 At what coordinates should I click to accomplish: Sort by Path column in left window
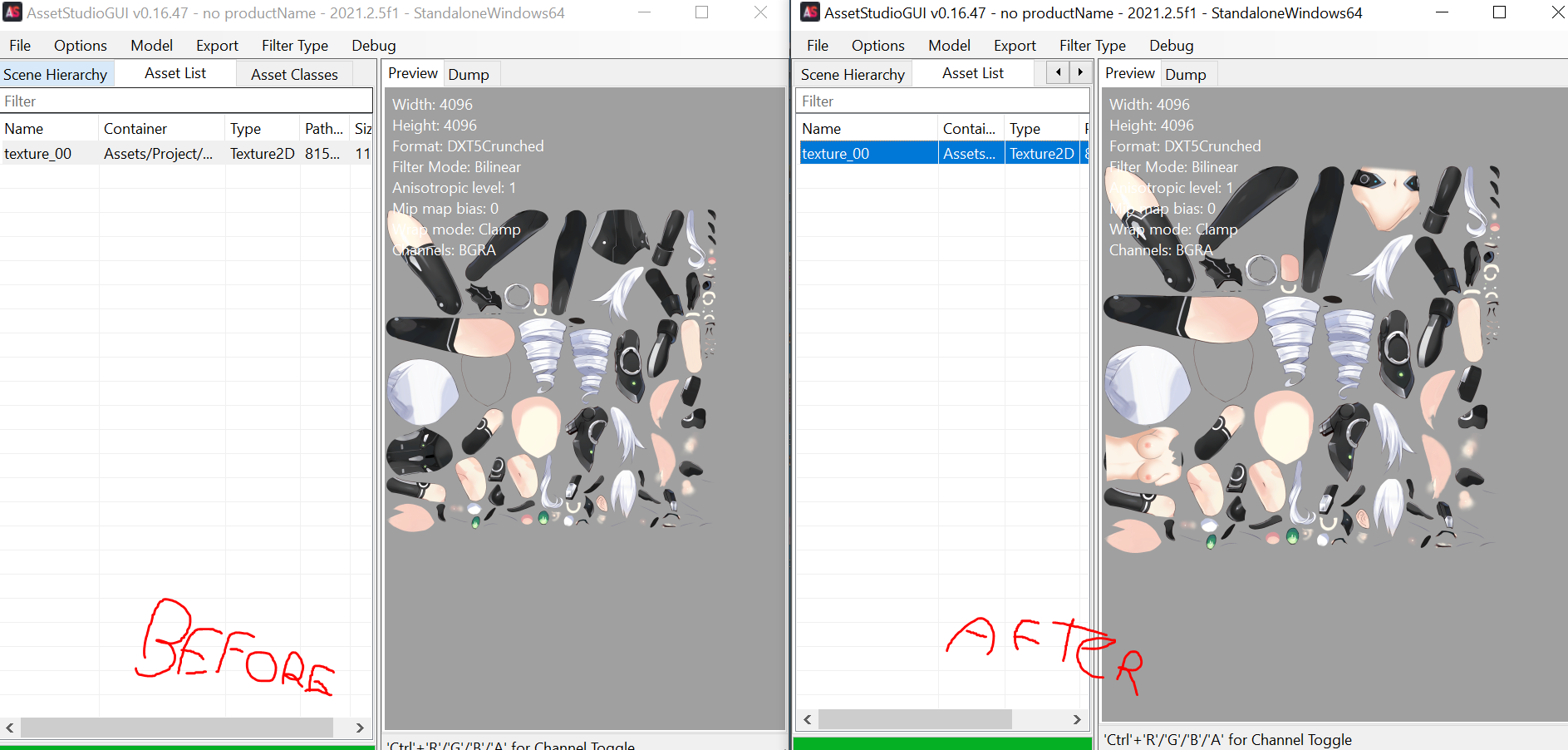(325, 128)
